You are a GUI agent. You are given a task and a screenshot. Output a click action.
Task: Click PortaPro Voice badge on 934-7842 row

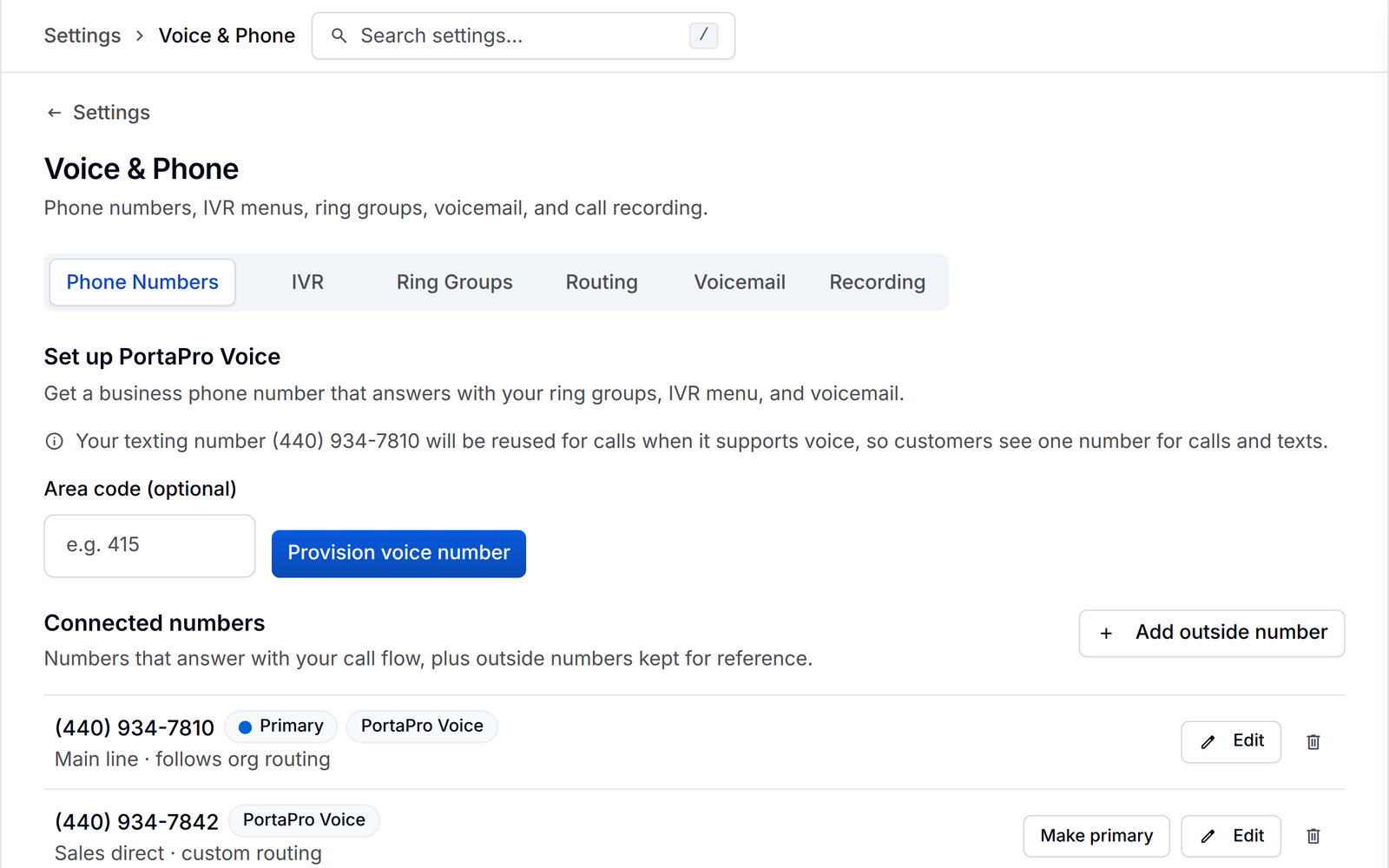(304, 820)
